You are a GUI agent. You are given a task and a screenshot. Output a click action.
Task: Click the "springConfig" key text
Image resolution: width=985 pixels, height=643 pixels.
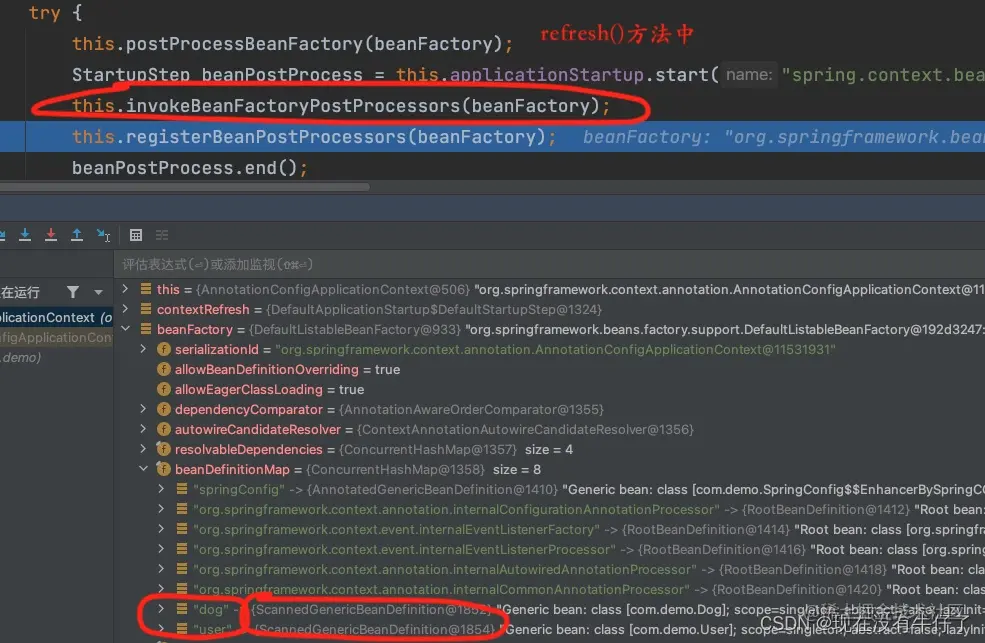(x=239, y=490)
